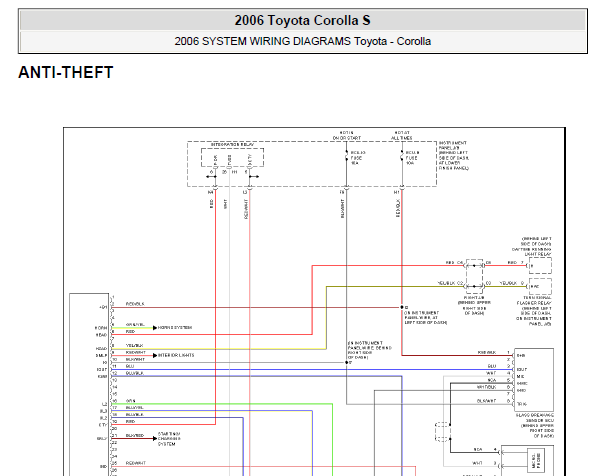Click the 'GRN/YEL' wire label at pin 5

pyautogui.click(x=135, y=324)
